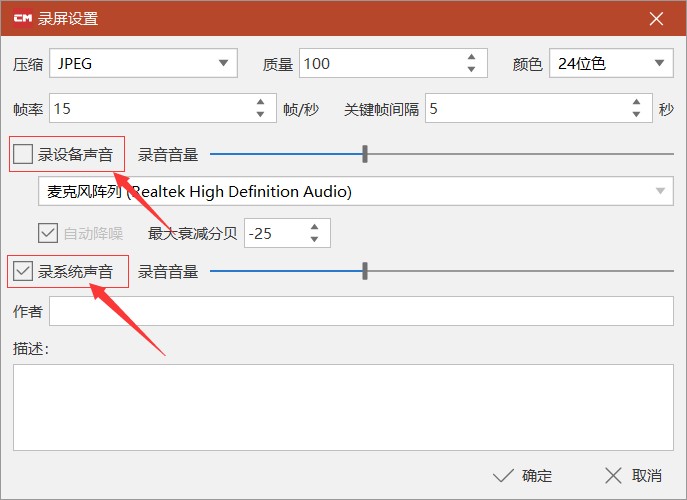The height and width of the screenshot is (500, 687).
Task: Expand the microphone device dropdown
Action: click(356, 191)
